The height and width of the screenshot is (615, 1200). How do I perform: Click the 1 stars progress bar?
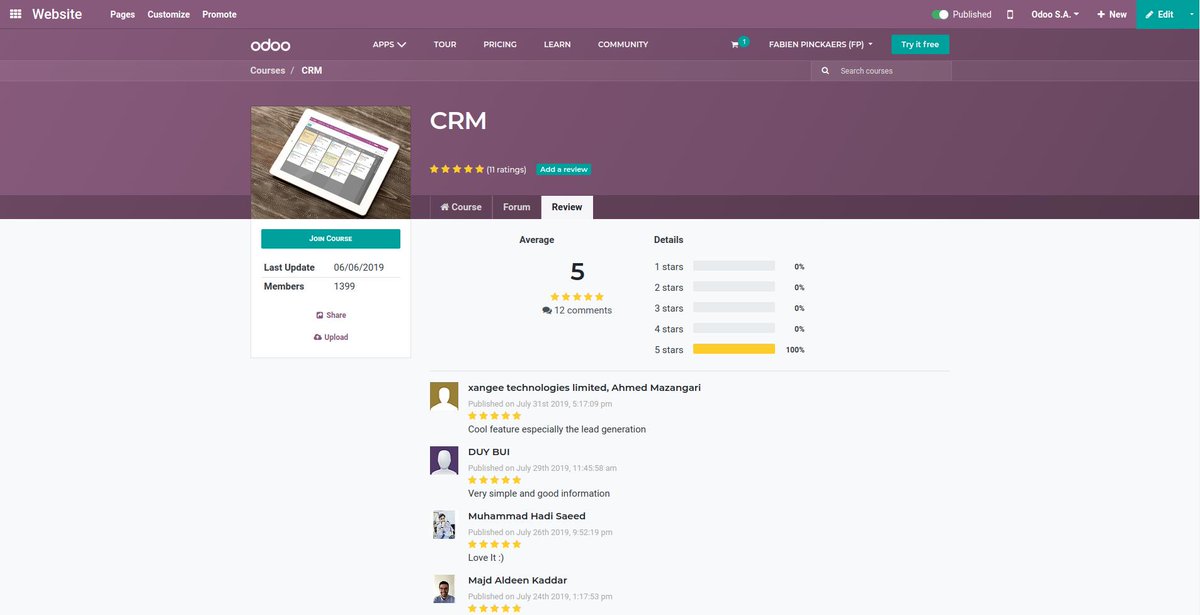point(734,267)
